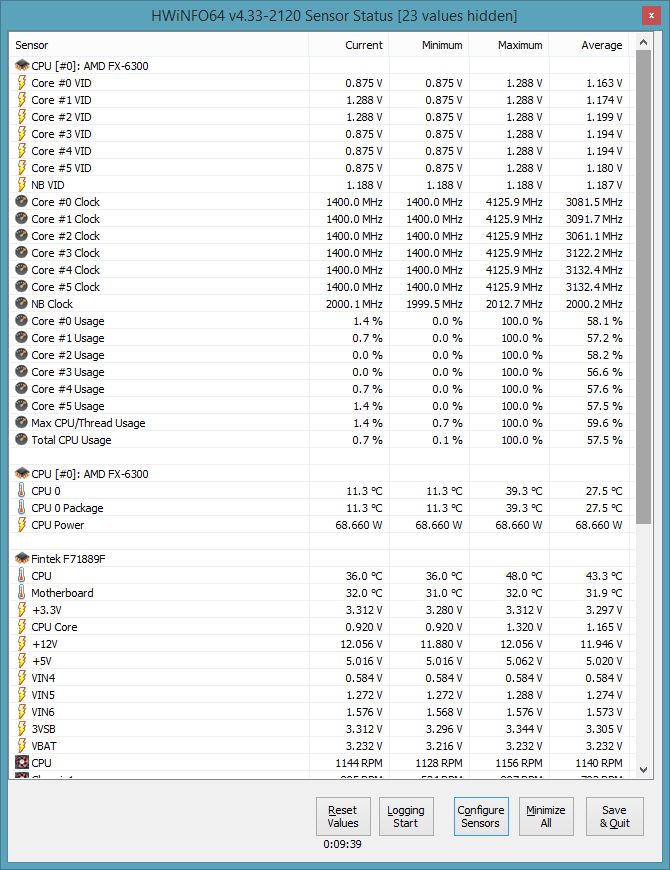
Task: Click the Current column header
Action: tap(349, 45)
